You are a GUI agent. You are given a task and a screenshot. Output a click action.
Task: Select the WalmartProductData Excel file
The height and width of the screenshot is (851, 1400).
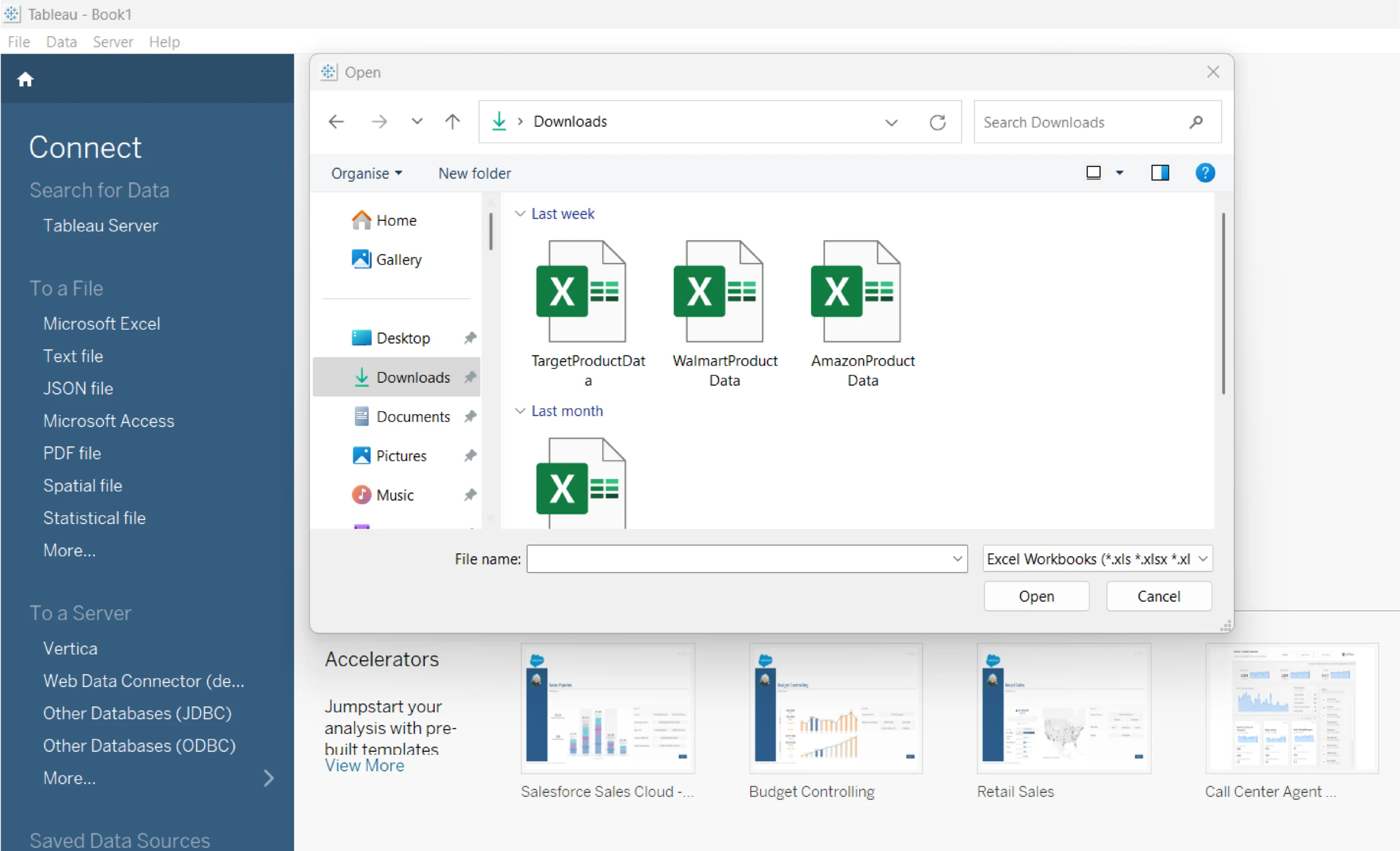[725, 314]
